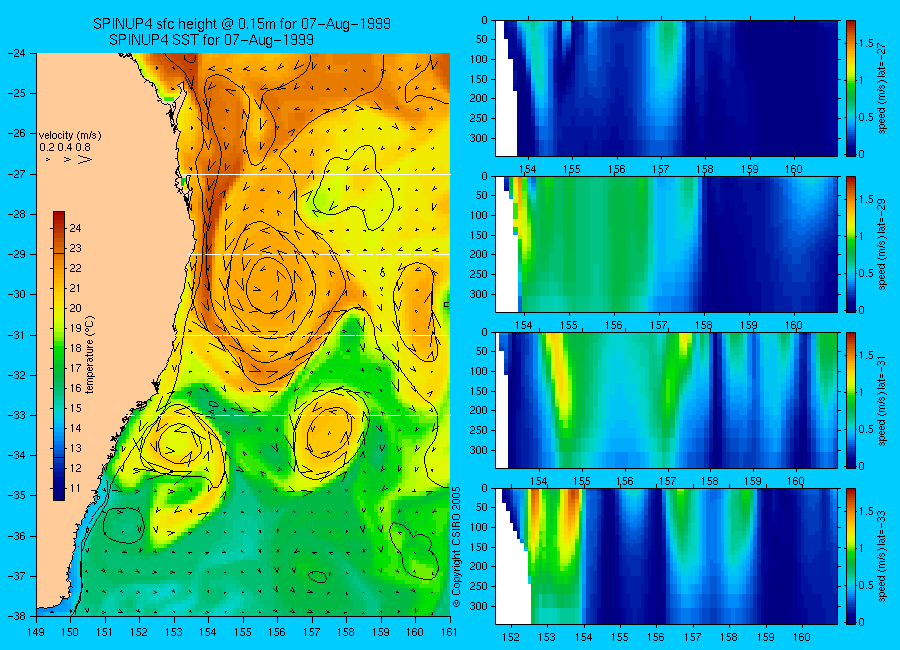Click the '-31' latitude label on the map
The image size is (900, 650).
click(17, 335)
